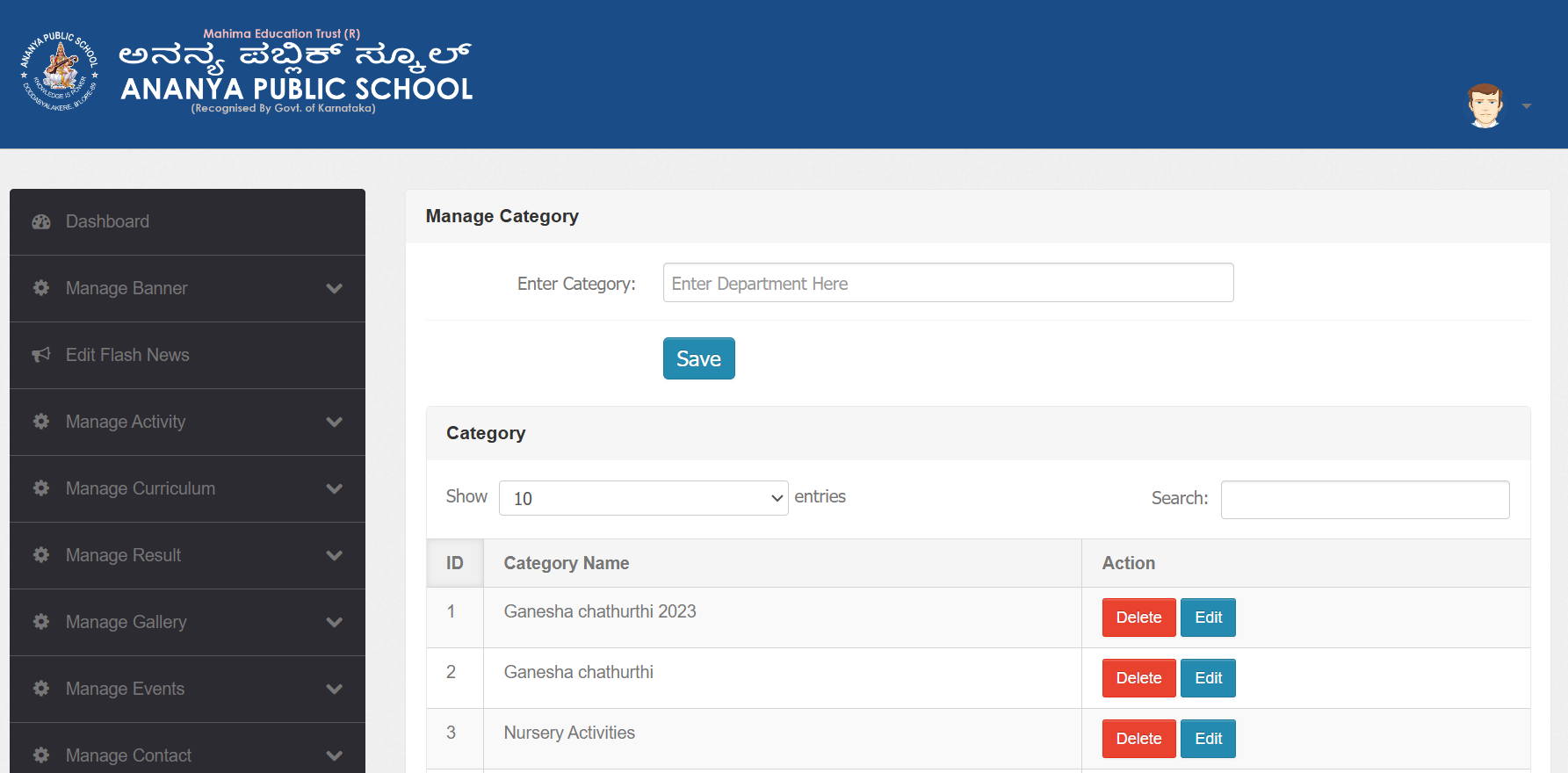Click the gear icon beside Manage Banner
1568x773 pixels.
tap(41, 288)
